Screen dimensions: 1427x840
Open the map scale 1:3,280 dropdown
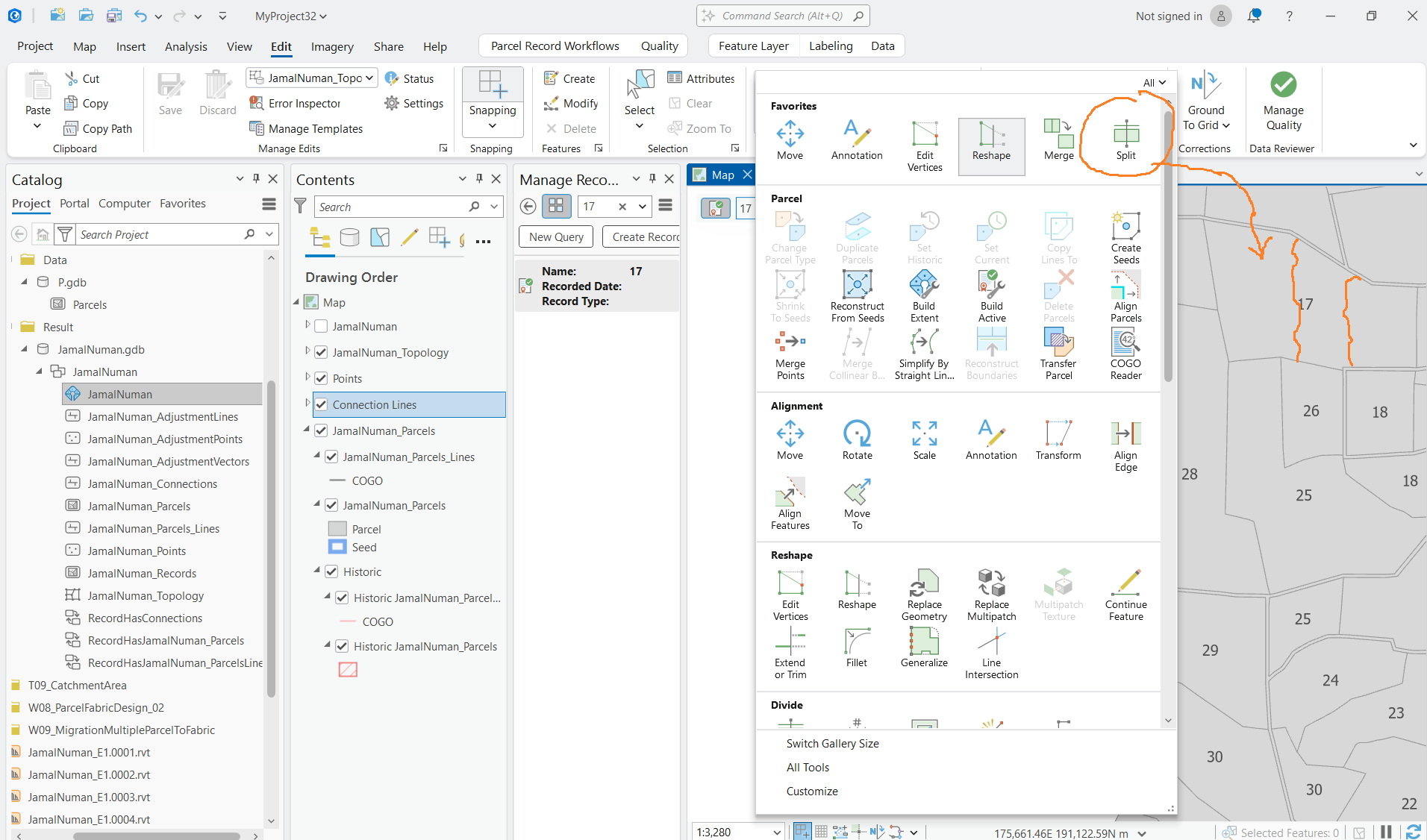click(777, 832)
